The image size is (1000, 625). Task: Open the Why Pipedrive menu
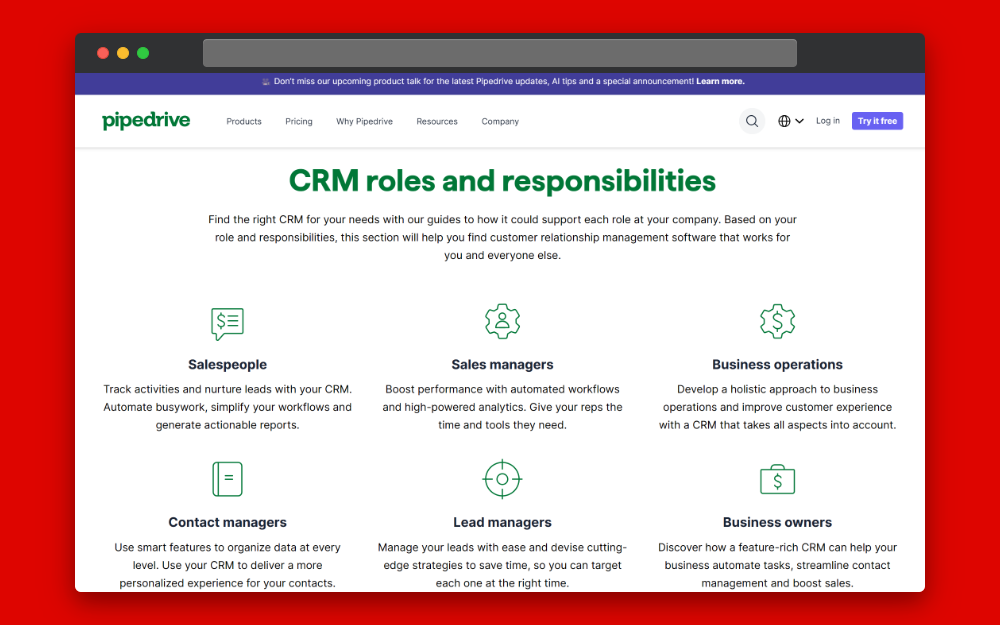pyautogui.click(x=364, y=121)
